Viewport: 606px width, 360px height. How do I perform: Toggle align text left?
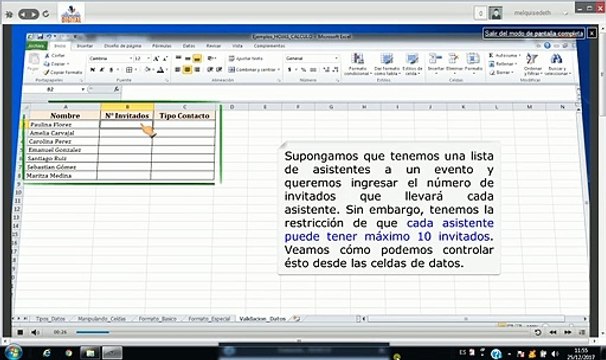(177, 70)
